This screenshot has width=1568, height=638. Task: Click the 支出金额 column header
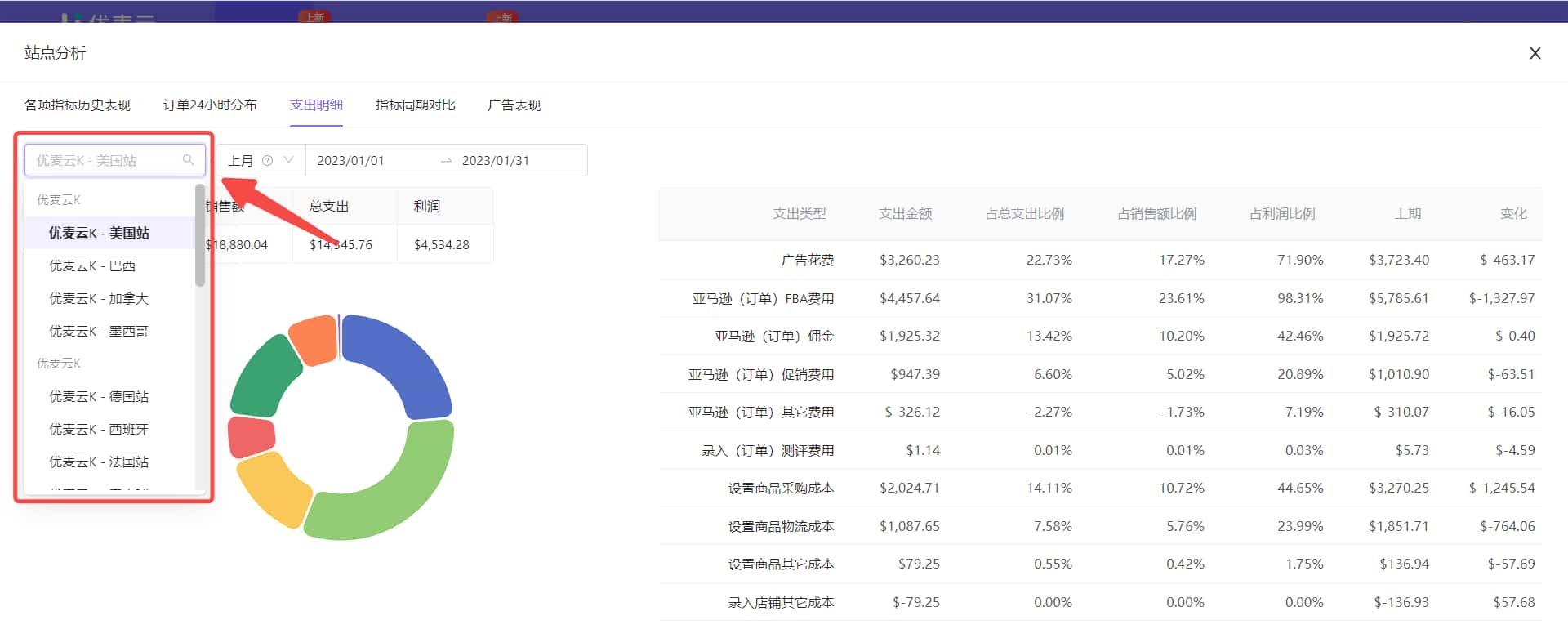tap(905, 214)
